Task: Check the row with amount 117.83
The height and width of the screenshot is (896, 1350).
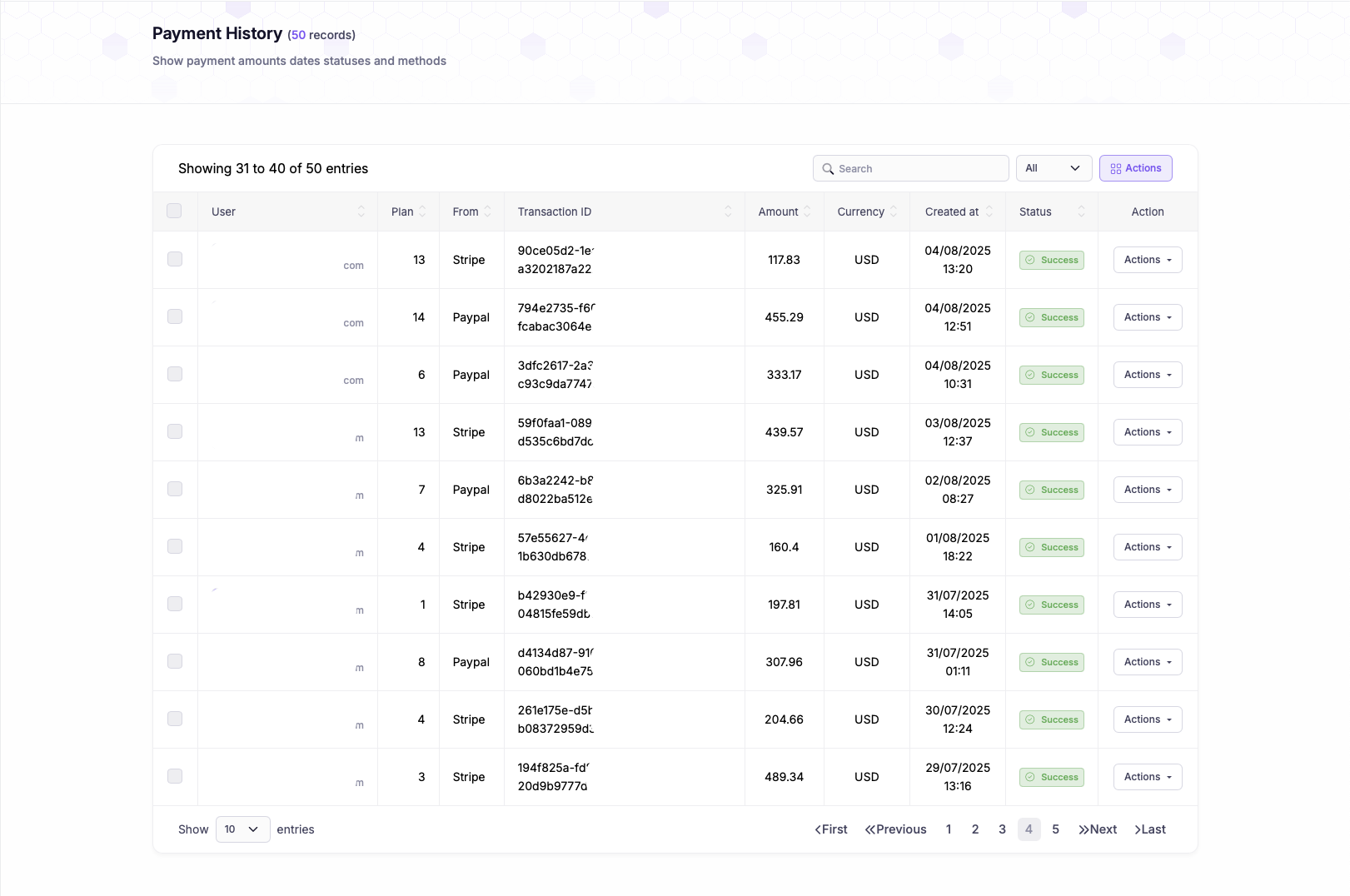Action: [x=175, y=259]
